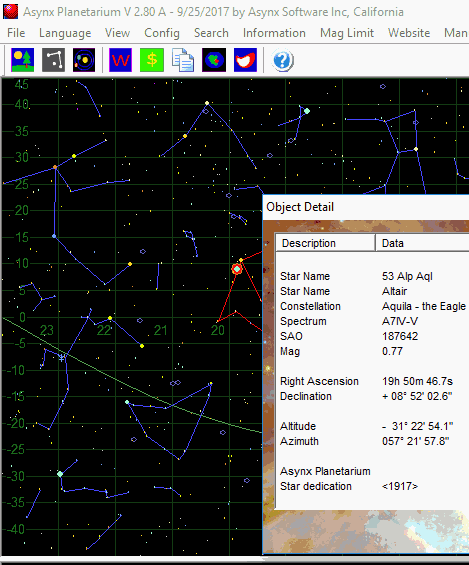This screenshot has height=565, width=469.
Task: Click the Description column header
Action: coord(325,243)
